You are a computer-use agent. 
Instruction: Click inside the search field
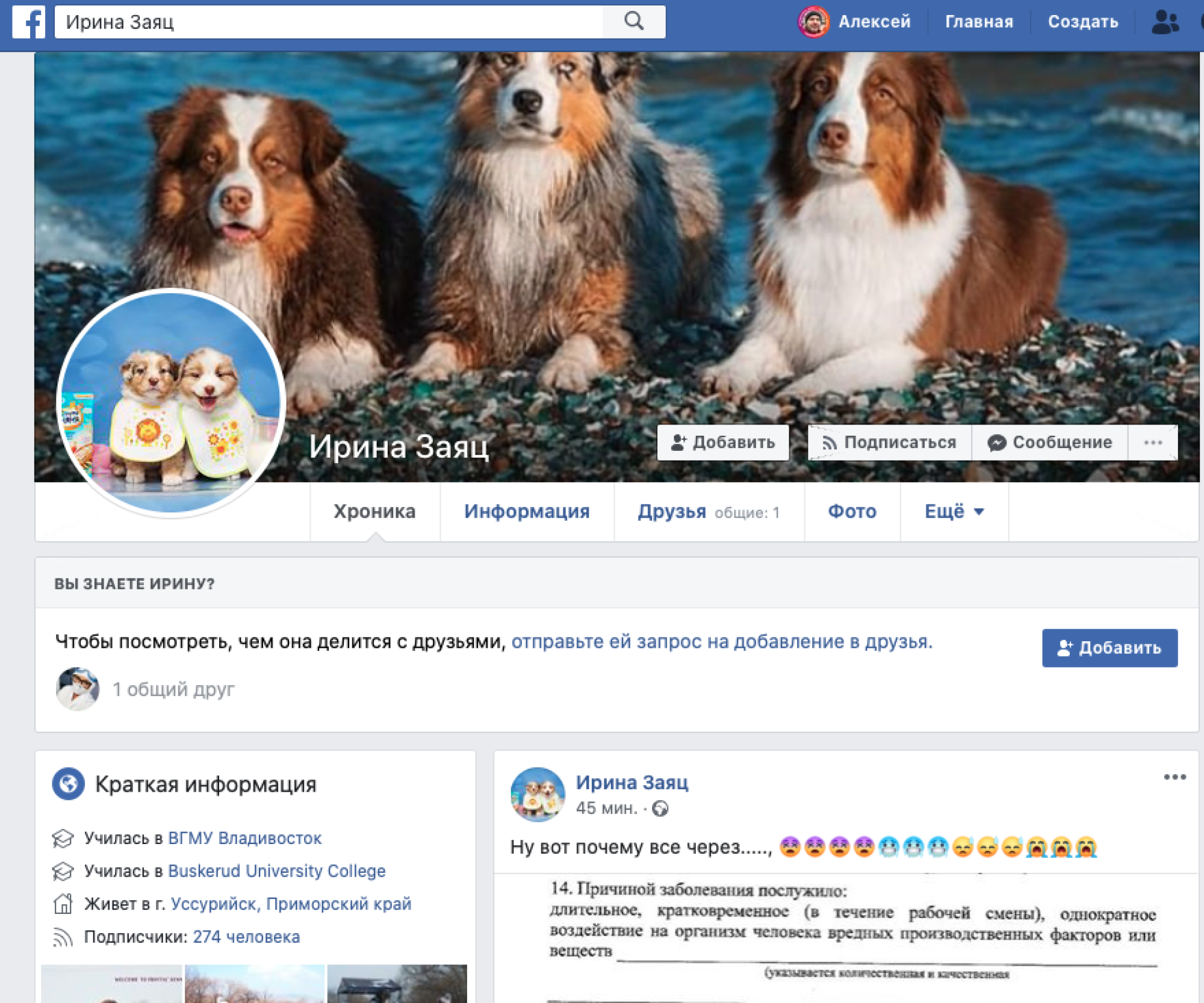329,22
